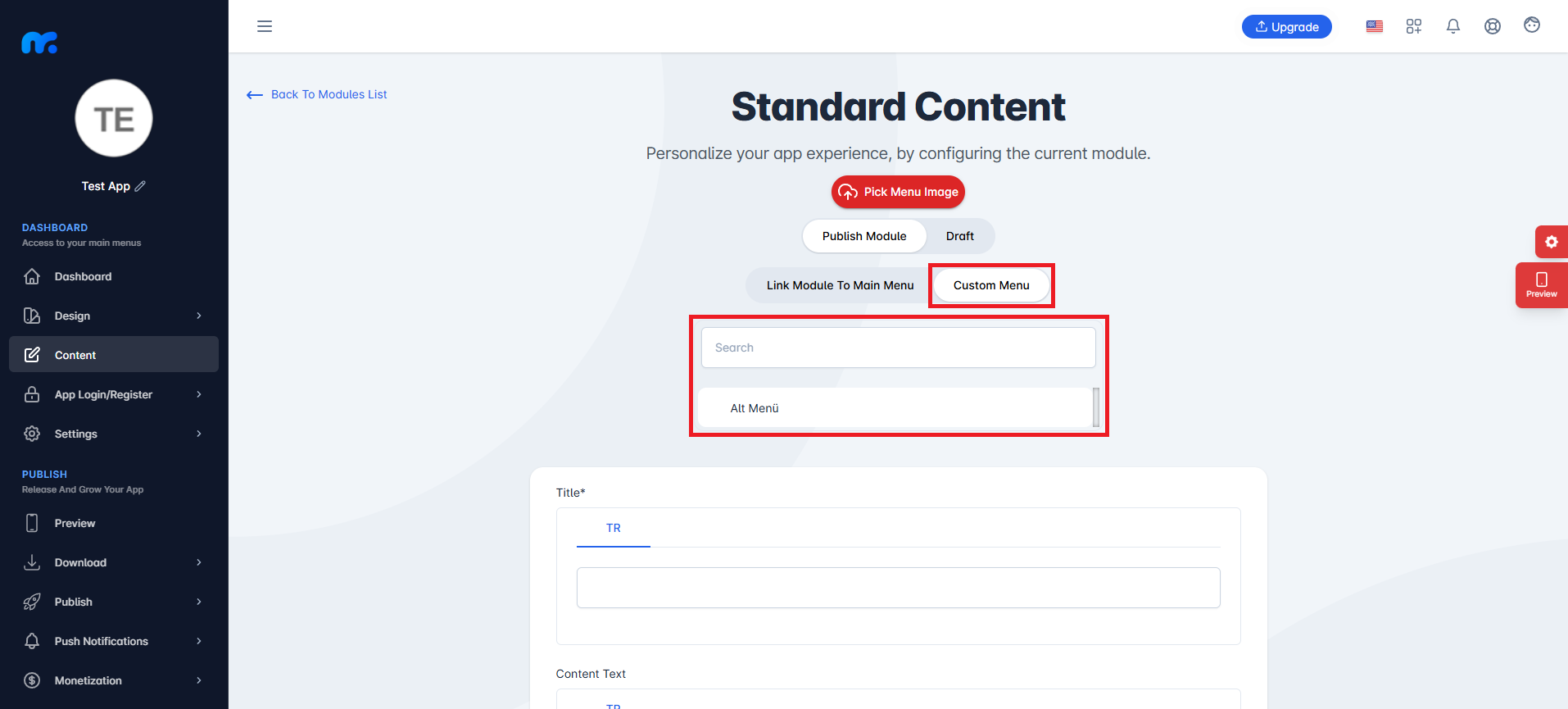The height and width of the screenshot is (709, 1568).
Task: Open Push Notifications in the sidebar
Action: [114, 641]
